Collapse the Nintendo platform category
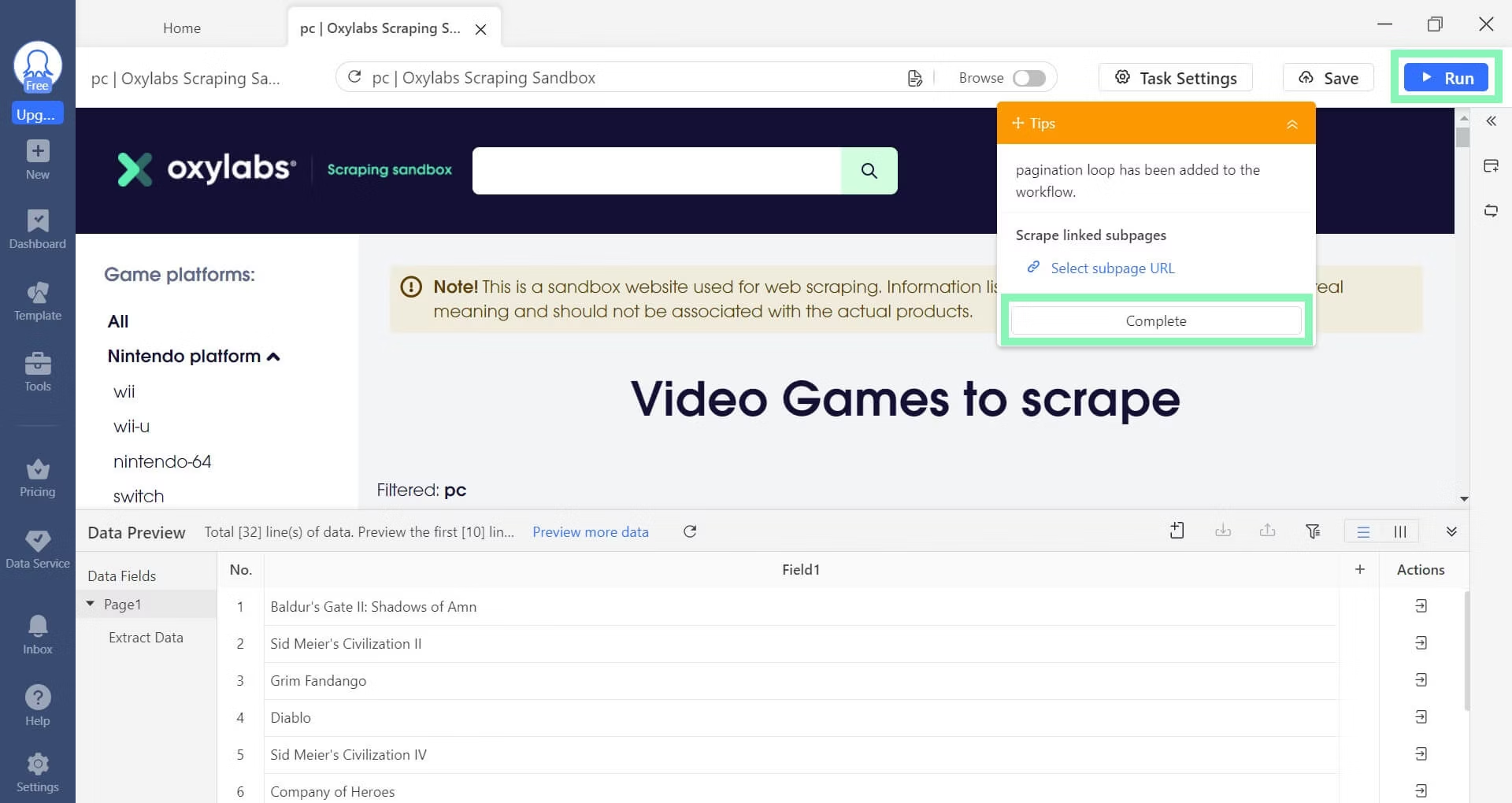Viewport: 1512px width, 803px height. click(x=272, y=357)
